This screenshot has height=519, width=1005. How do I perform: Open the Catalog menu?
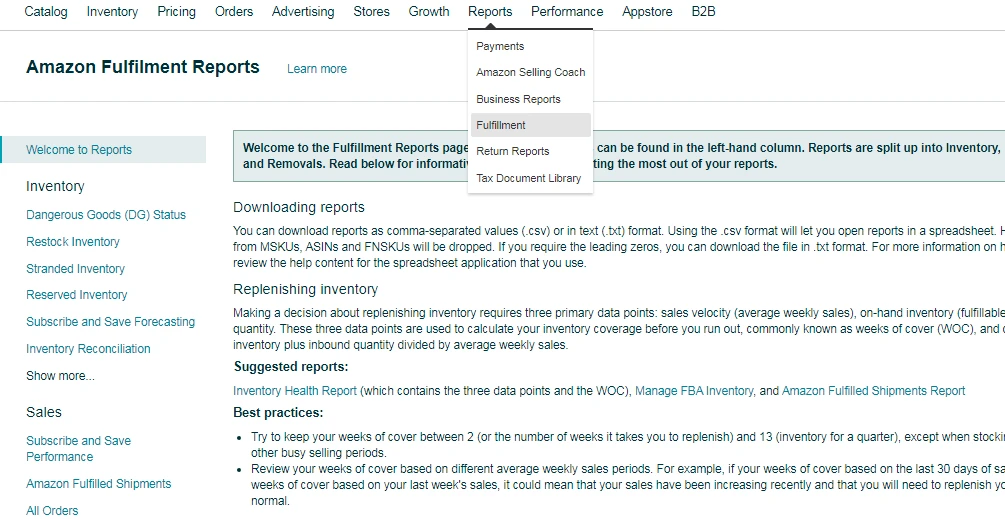click(x=46, y=12)
